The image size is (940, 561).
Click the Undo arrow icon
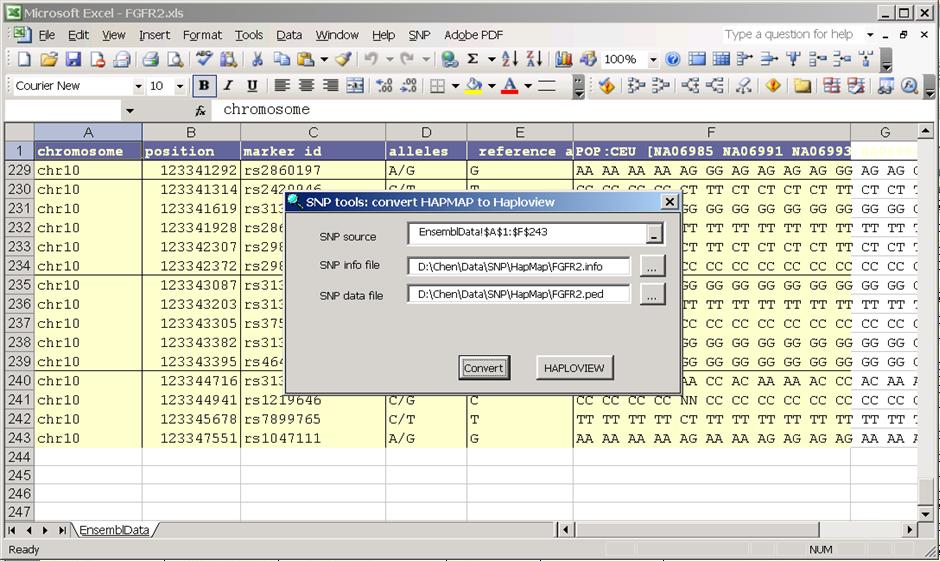(x=371, y=59)
